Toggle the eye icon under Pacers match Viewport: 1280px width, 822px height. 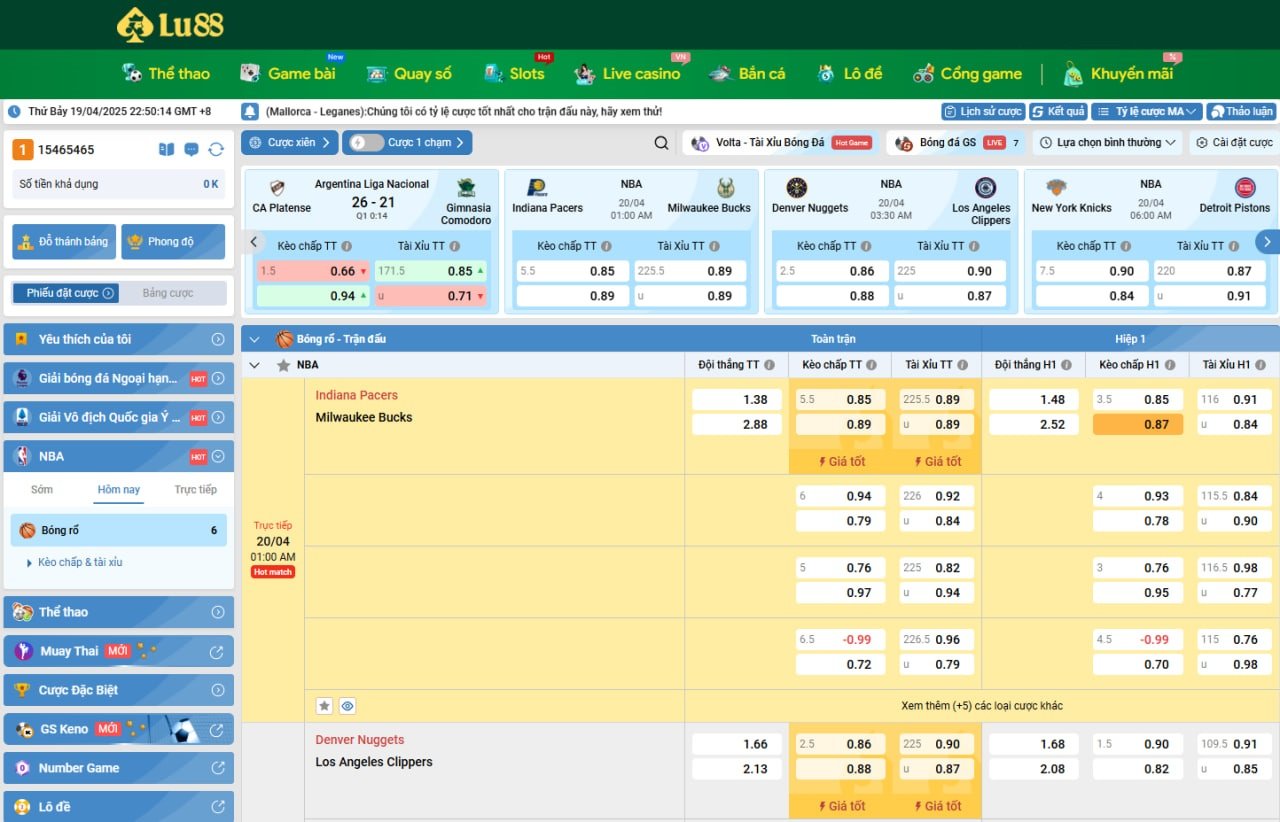[347, 706]
